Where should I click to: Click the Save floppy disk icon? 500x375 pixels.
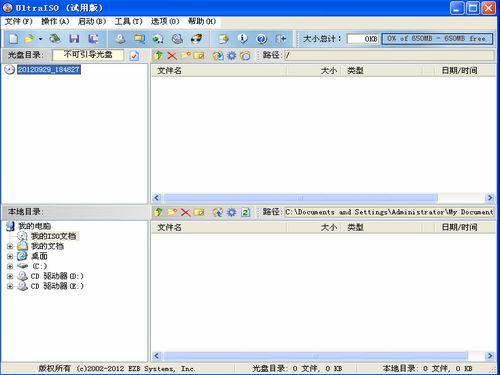pos(74,39)
